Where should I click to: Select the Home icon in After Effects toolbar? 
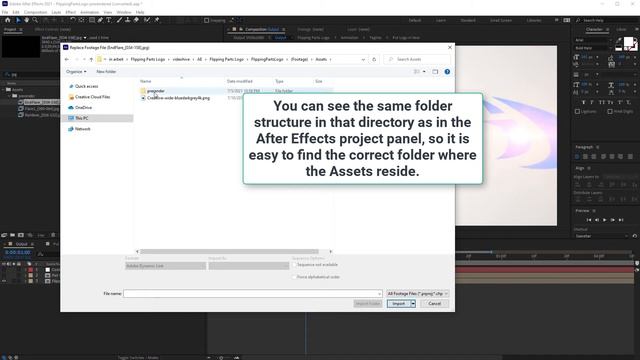coord(7,20)
